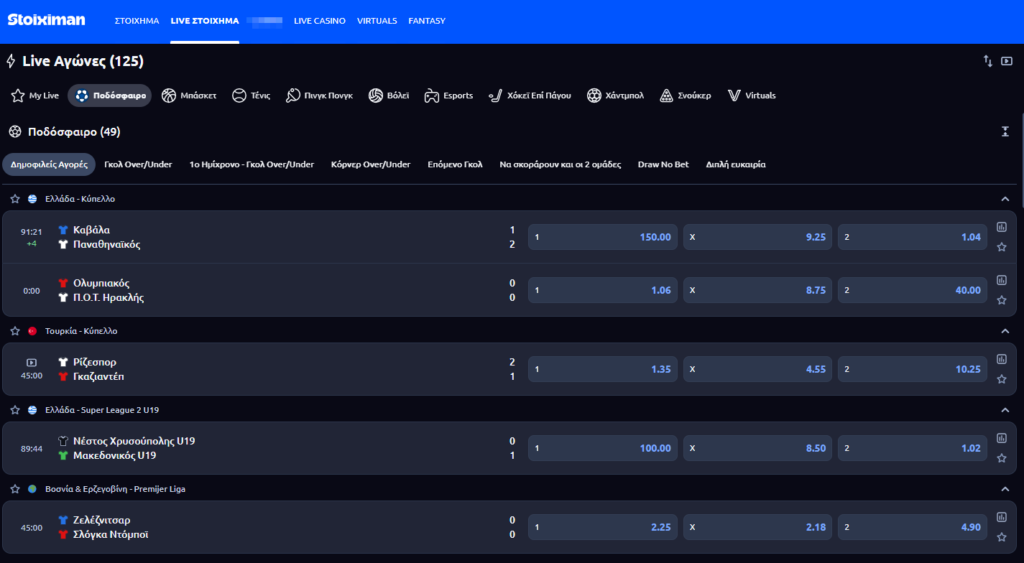Image resolution: width=1024 pixels, height=563 pixels.
Task: Open the video player icon at top right
Action: 1006,61
